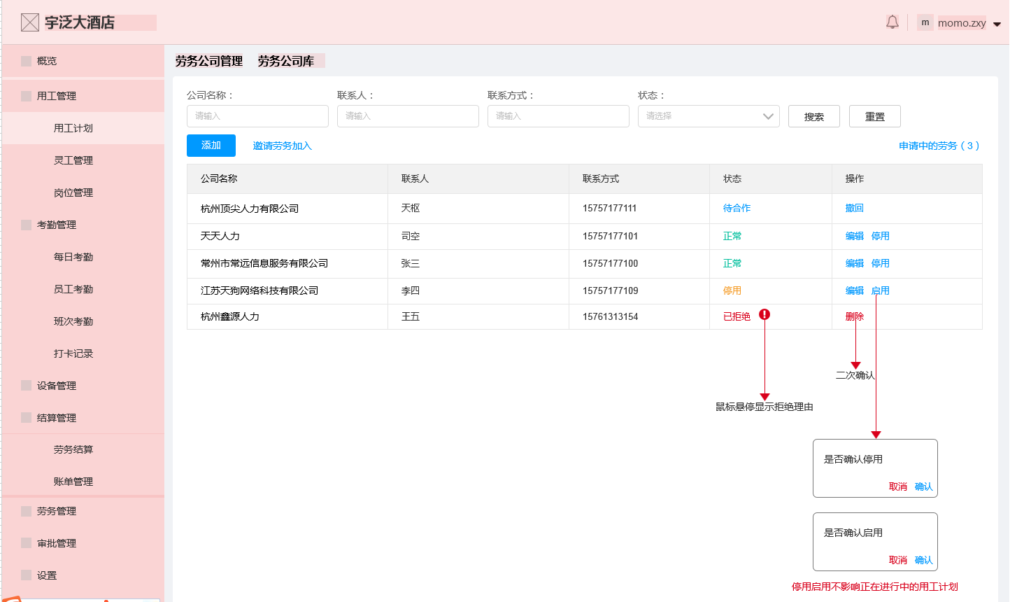Expand the 结算管理 sidebar section

pos(56,418)
